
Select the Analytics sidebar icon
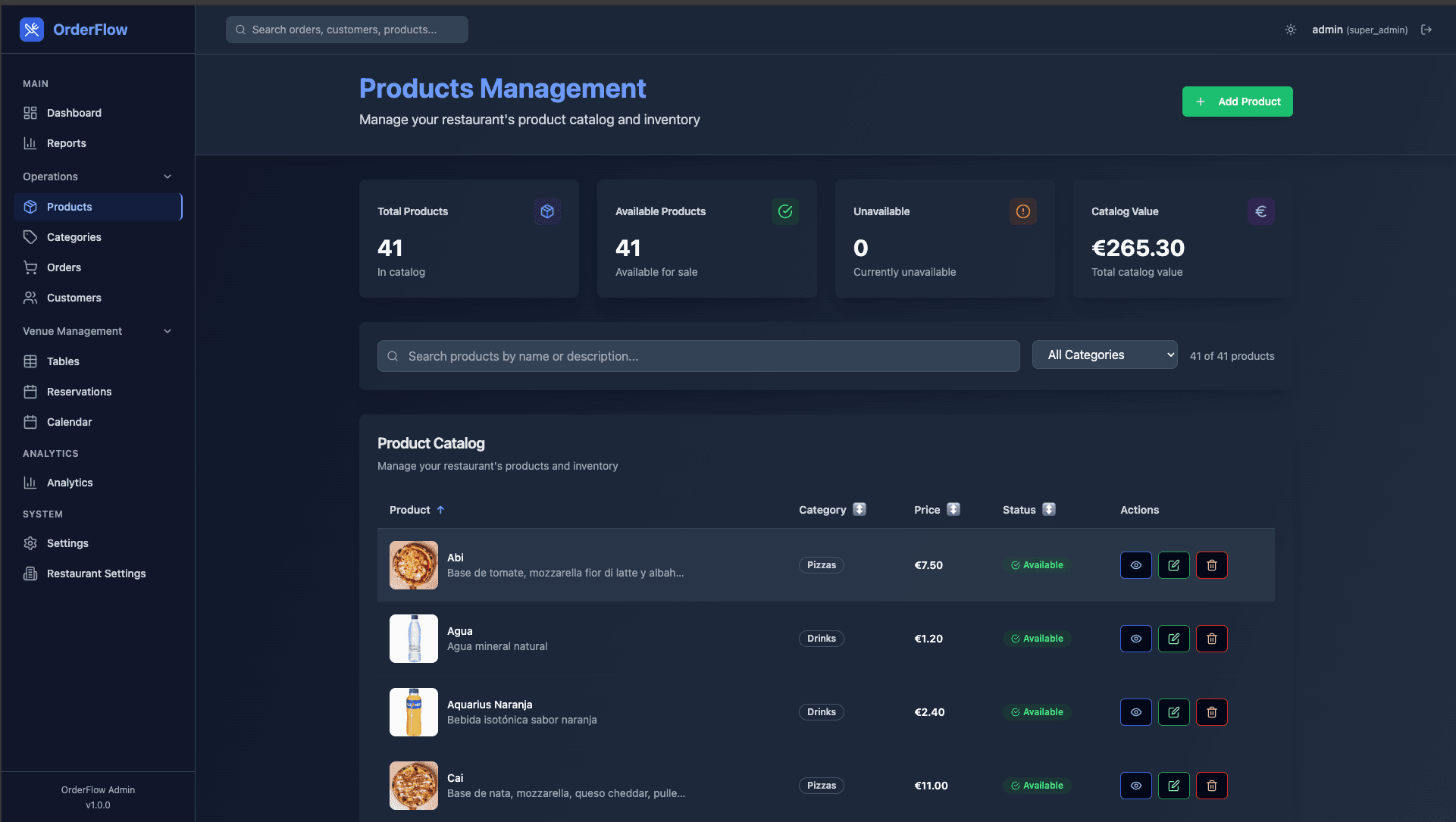tap(30, 483)
